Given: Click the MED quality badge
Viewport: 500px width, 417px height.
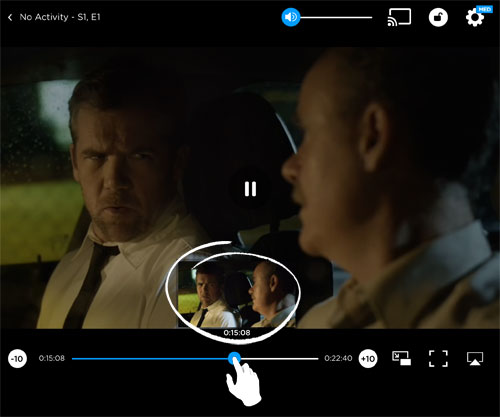Looking at the screenshot, I should coord(484,9).
